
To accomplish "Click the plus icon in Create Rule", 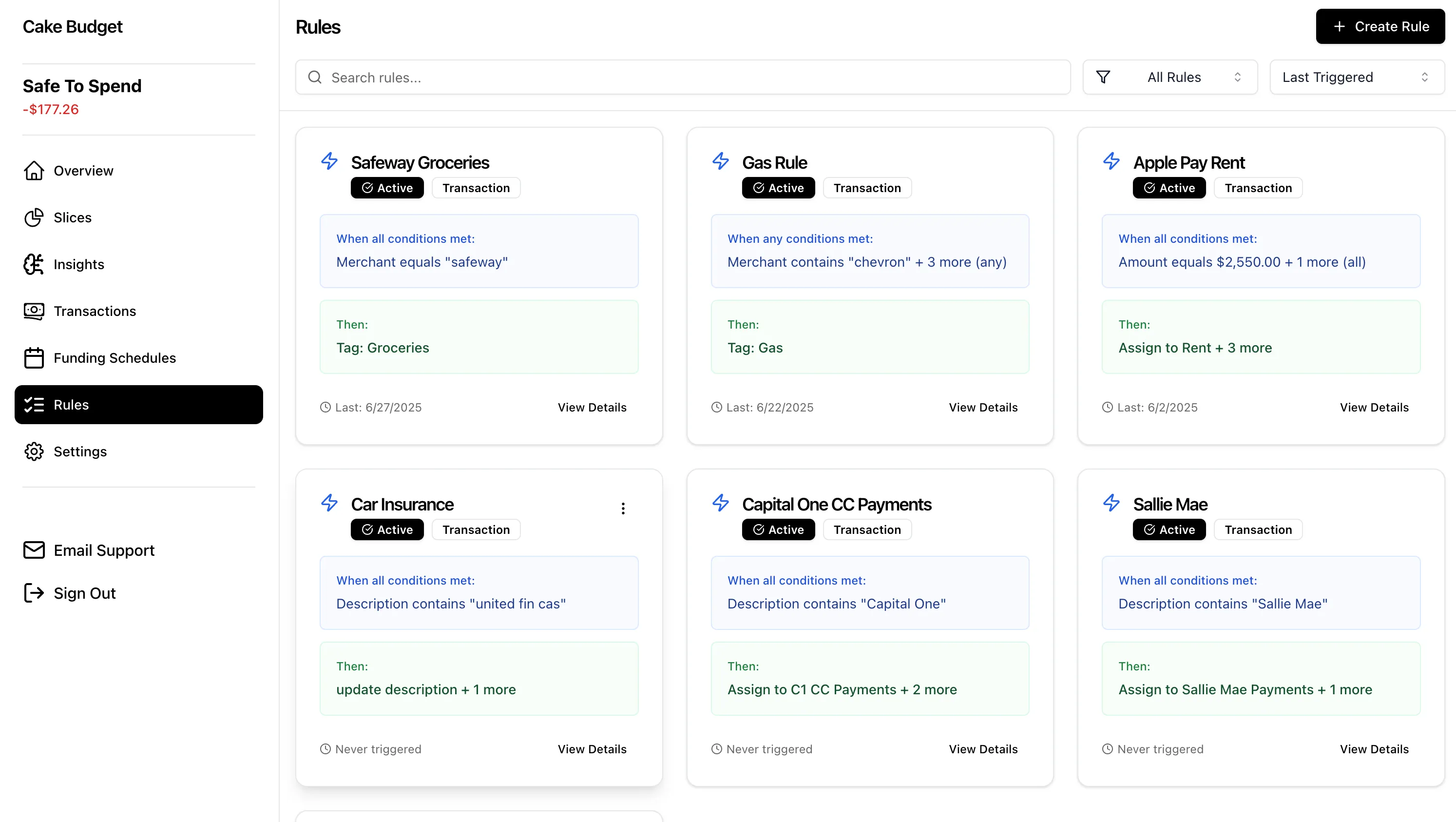I will click(x=1339, y=26).
